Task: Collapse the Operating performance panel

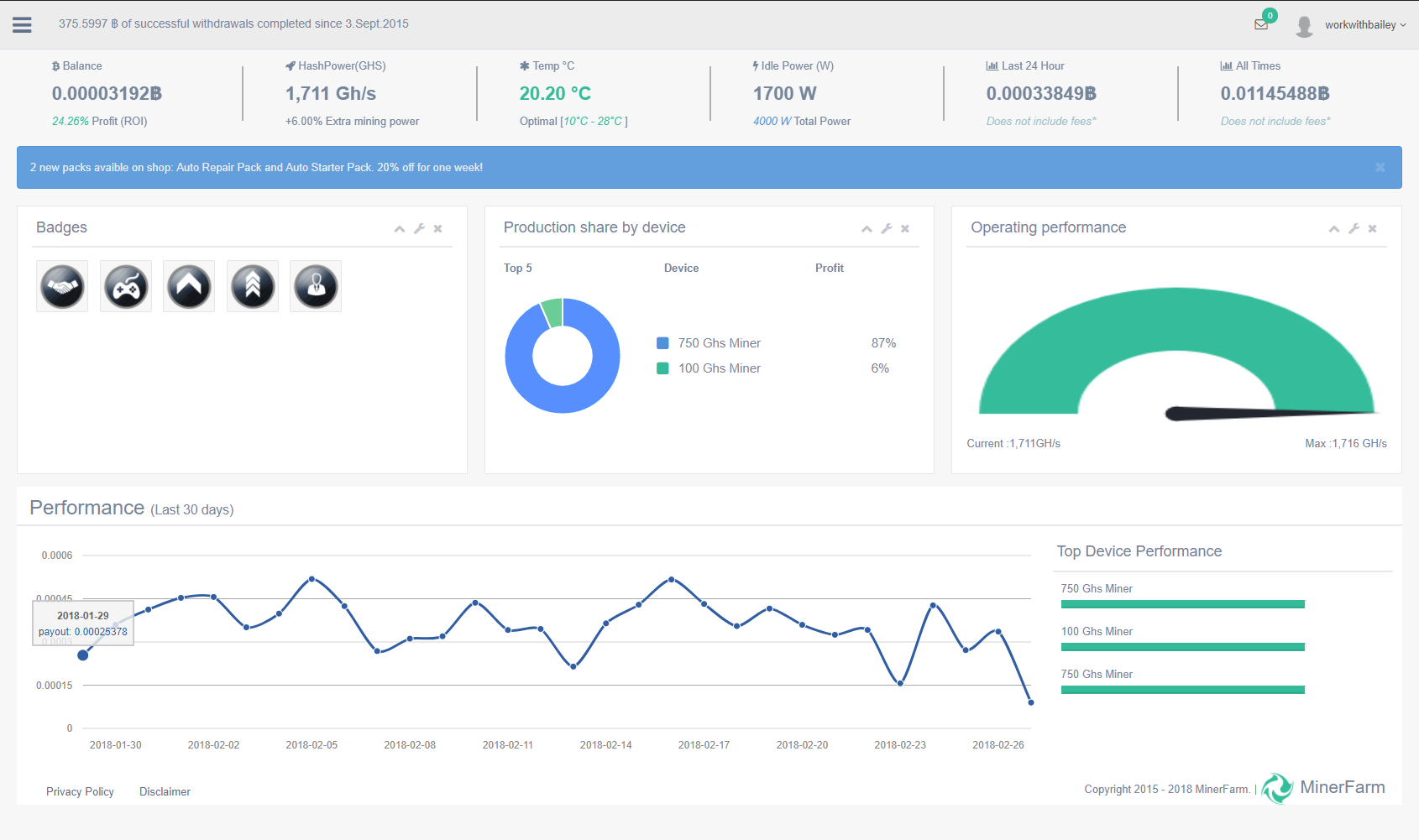Action: (1334, 228)
